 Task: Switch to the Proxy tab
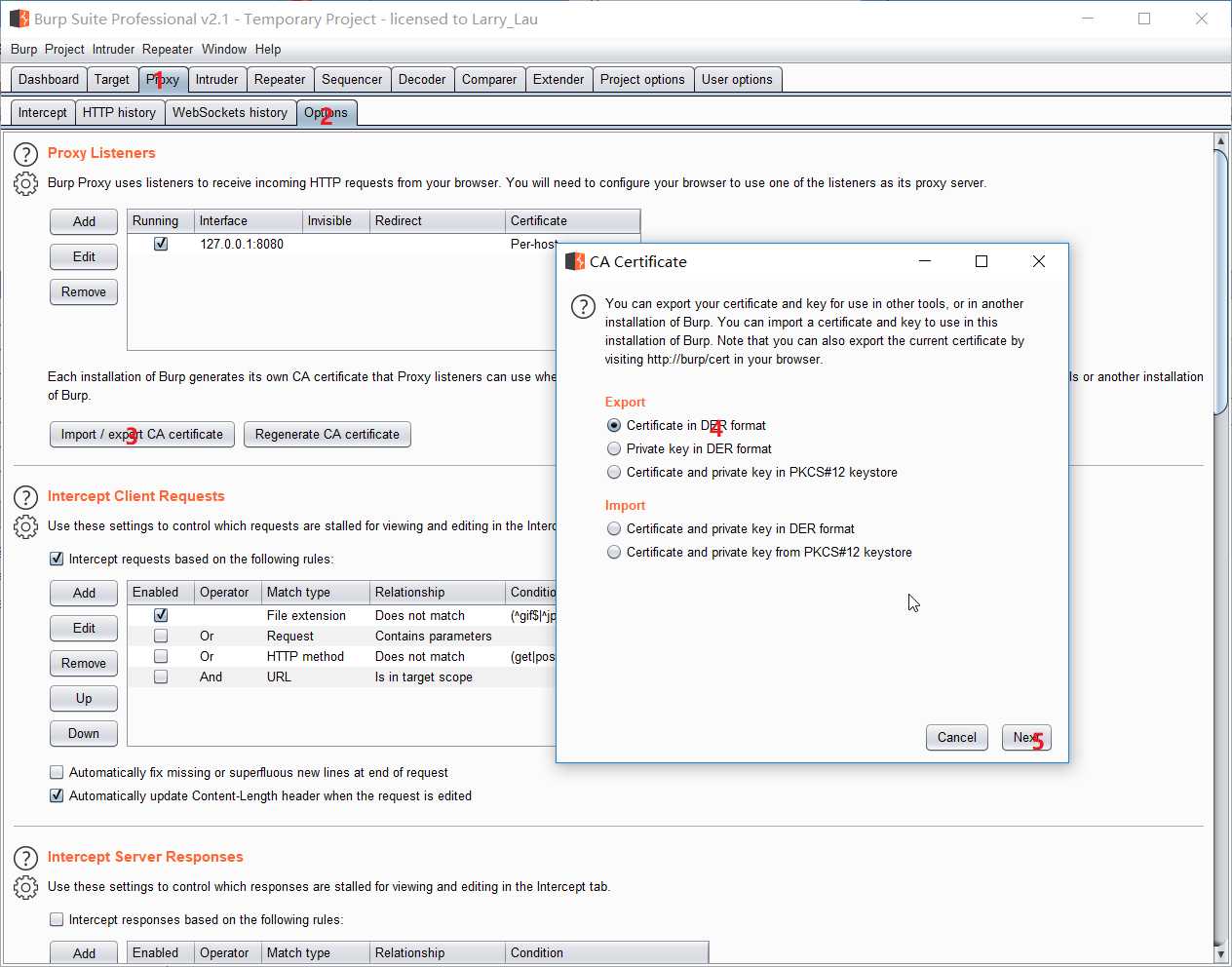[163, 79]
